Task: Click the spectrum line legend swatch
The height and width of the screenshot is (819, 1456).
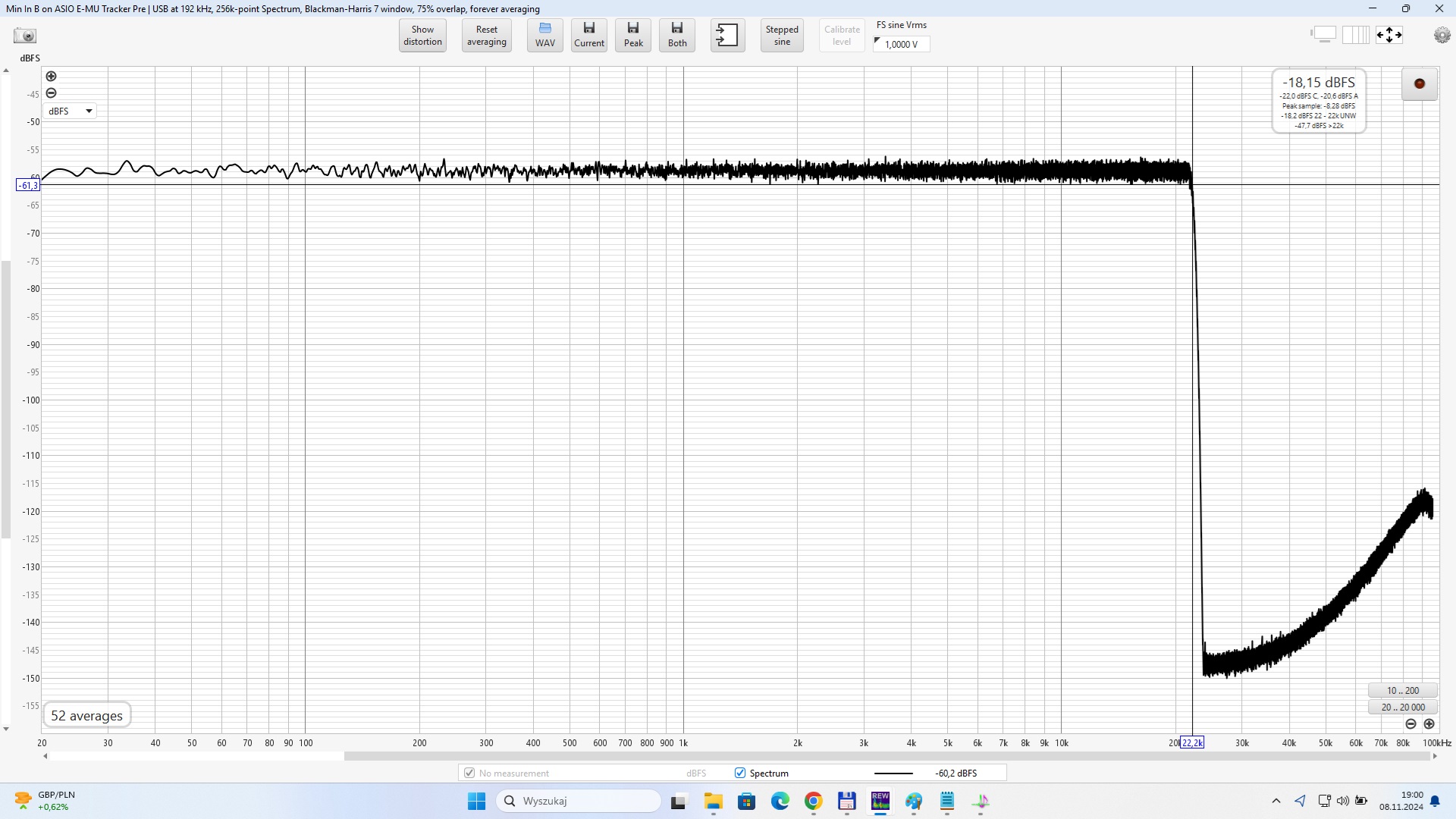Action: (893, 773)
